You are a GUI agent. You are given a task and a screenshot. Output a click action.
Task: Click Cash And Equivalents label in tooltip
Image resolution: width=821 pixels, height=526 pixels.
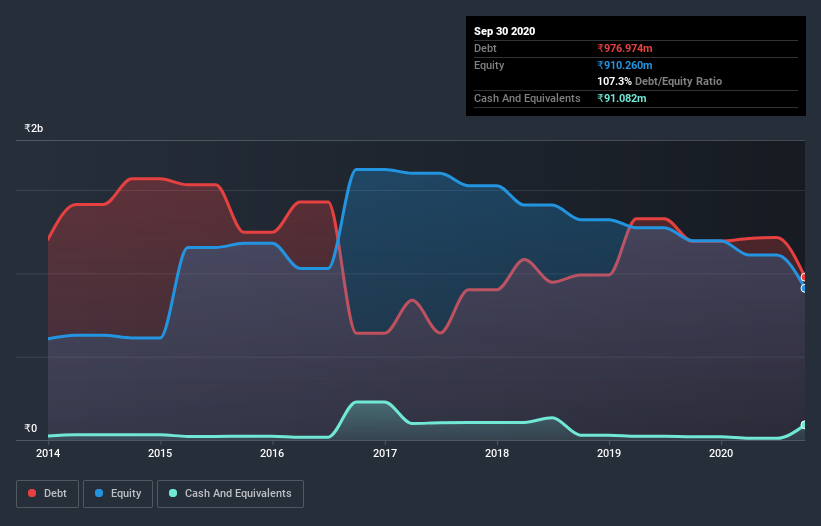tap(527, 98)
